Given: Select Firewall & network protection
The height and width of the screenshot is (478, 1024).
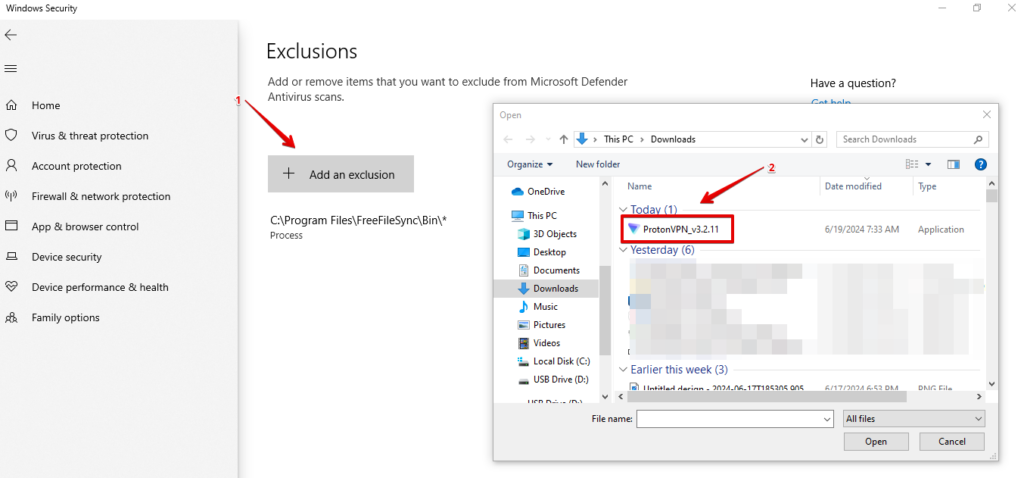Looking at the screenshot, I should click(x=100, y=197).
